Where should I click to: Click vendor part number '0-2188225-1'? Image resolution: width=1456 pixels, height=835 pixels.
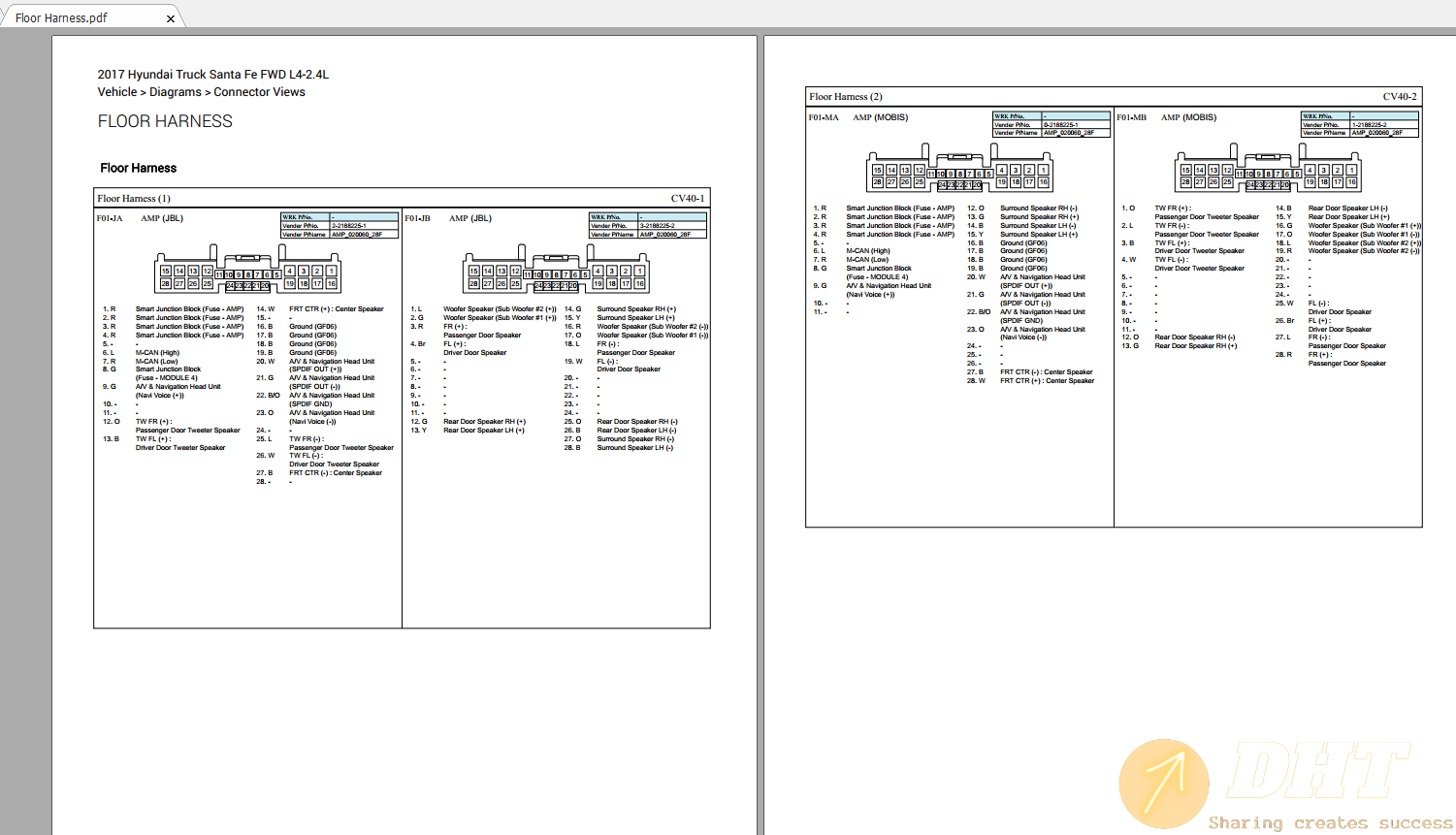tap(1061, 125)
